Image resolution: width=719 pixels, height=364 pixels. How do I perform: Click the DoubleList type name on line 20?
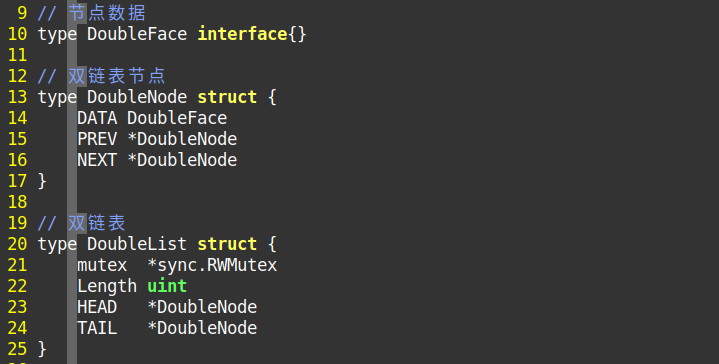(x=137, y=244)
